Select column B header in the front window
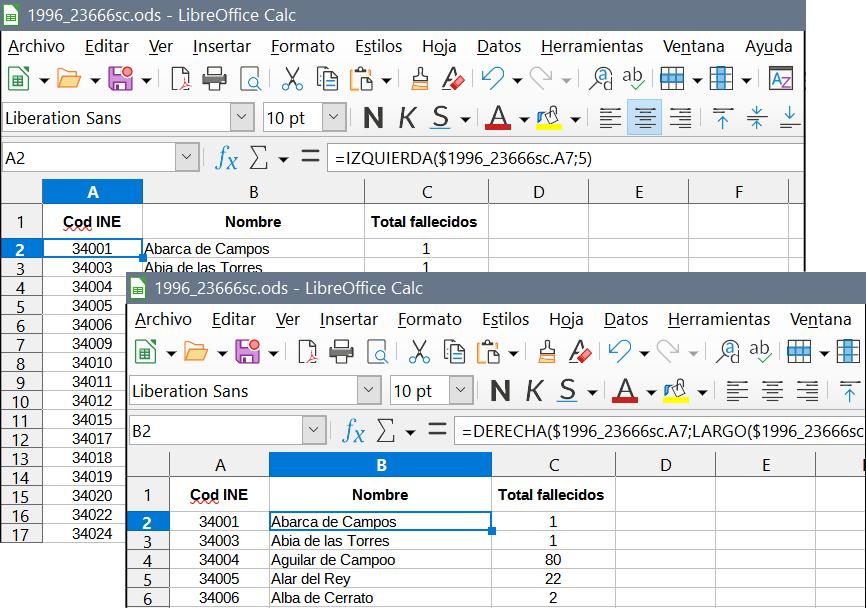Image resolution: width=866 pixels, height=608 pixels. pos(381,465)
